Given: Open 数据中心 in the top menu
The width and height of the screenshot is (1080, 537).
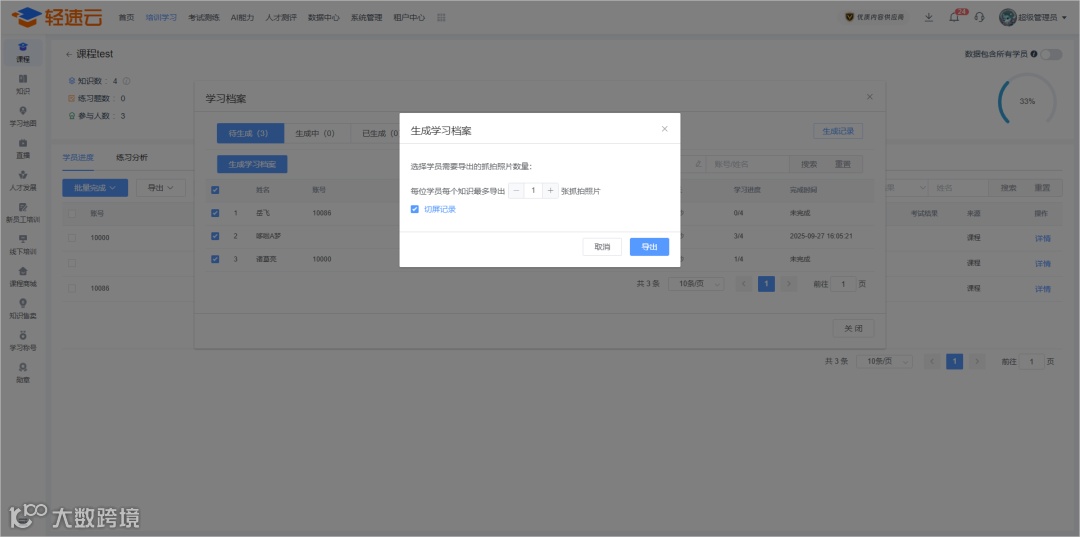Looking at the screenshot, I should click(x=323, y=18).
